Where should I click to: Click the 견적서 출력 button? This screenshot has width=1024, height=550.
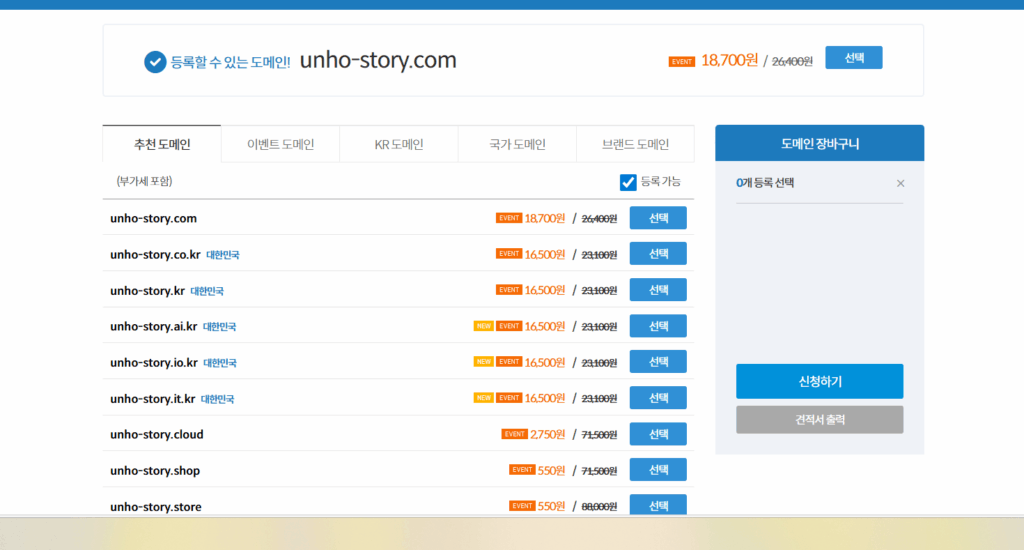819,420
